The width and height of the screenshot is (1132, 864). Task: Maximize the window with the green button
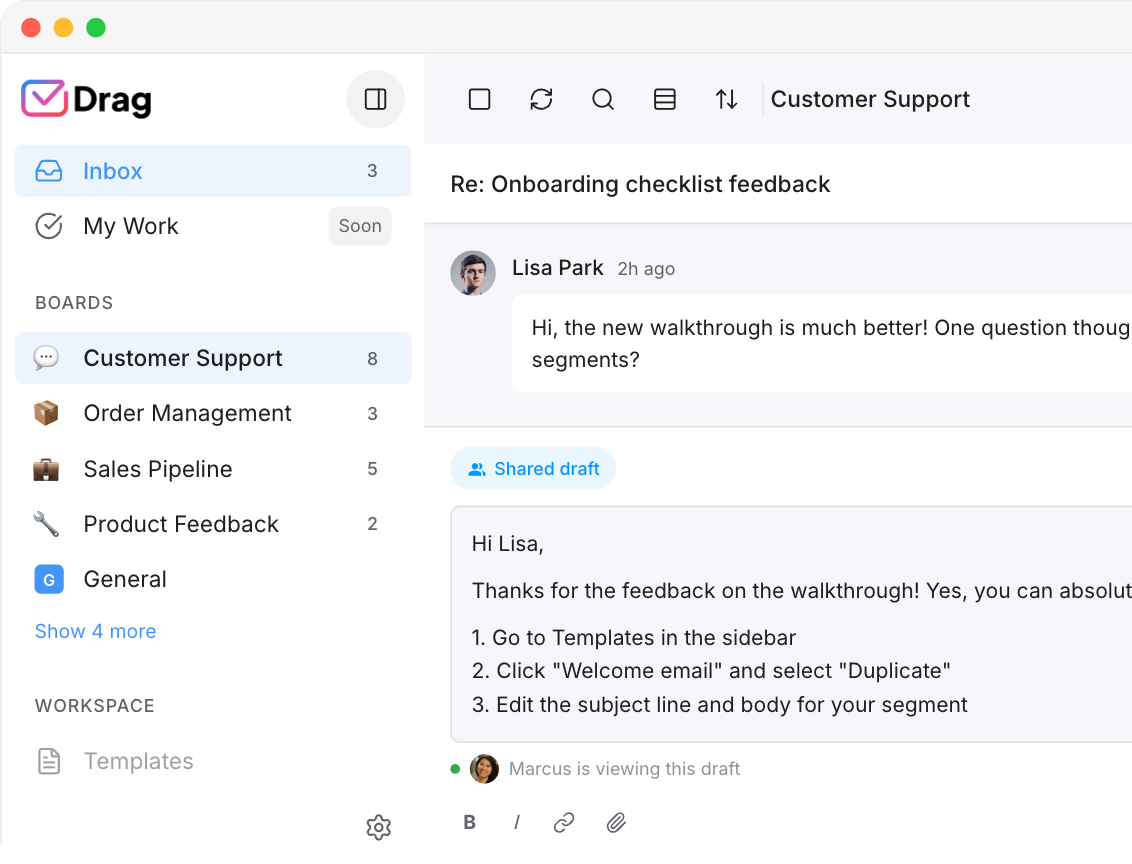coord(96,27)
